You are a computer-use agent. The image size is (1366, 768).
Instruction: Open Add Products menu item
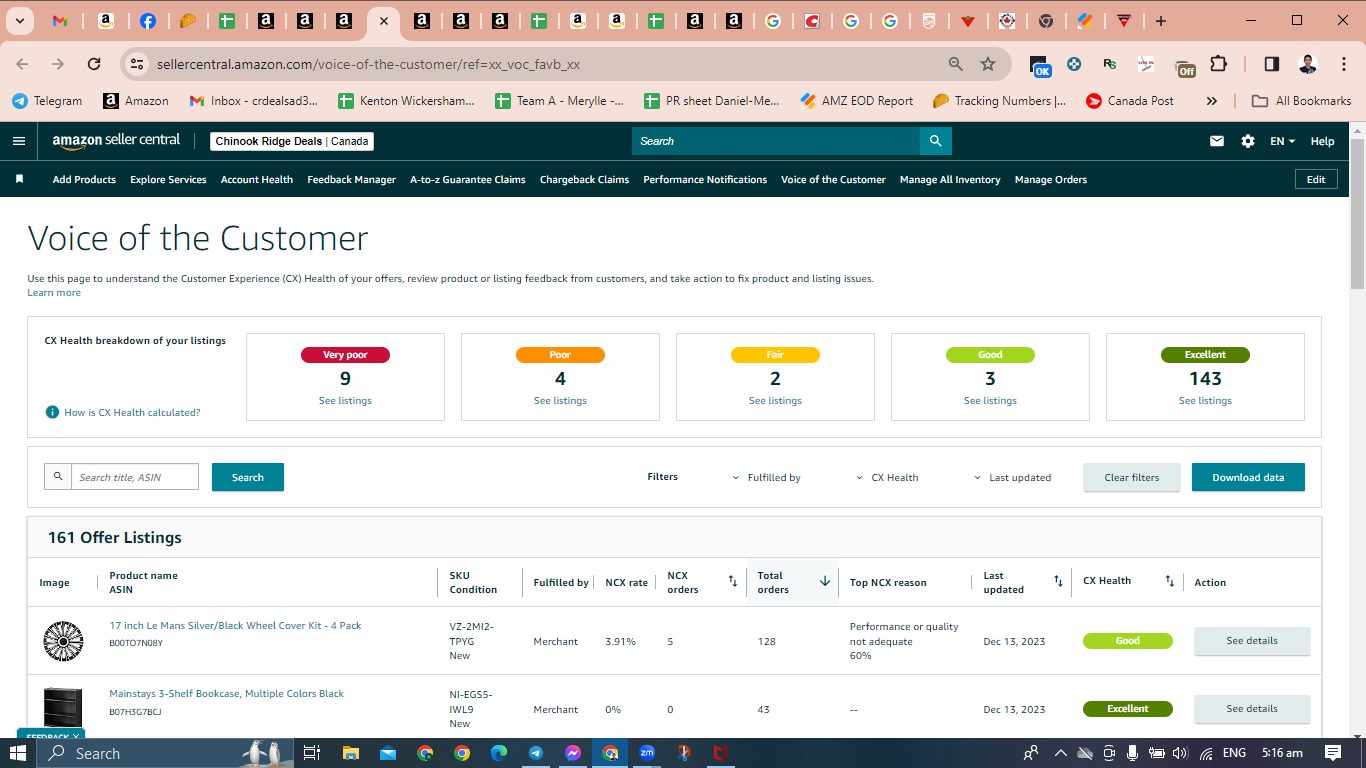(84, 180)
